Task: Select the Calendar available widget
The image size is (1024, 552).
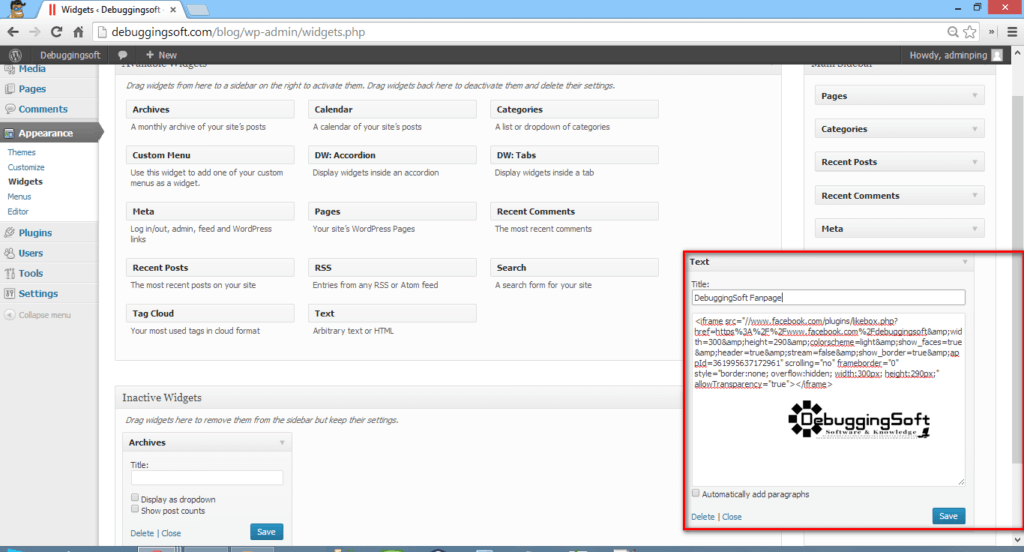Action: coord(392,109)
